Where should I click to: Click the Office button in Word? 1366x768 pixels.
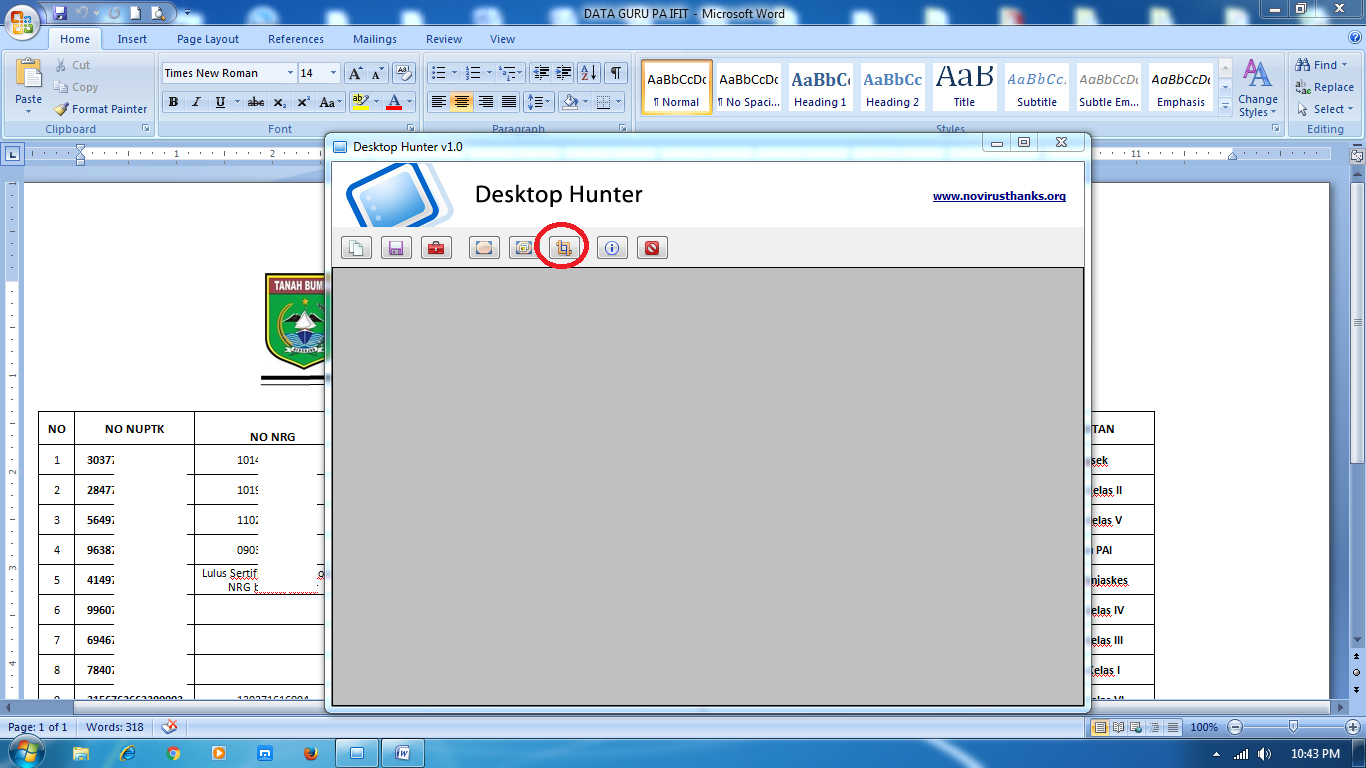click(x=22, y=21)
